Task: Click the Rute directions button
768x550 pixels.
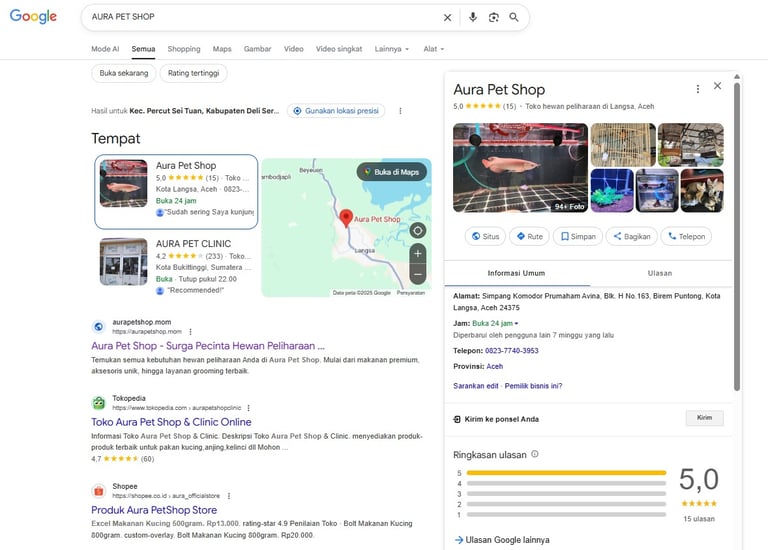Action: (x=529, y=237)
